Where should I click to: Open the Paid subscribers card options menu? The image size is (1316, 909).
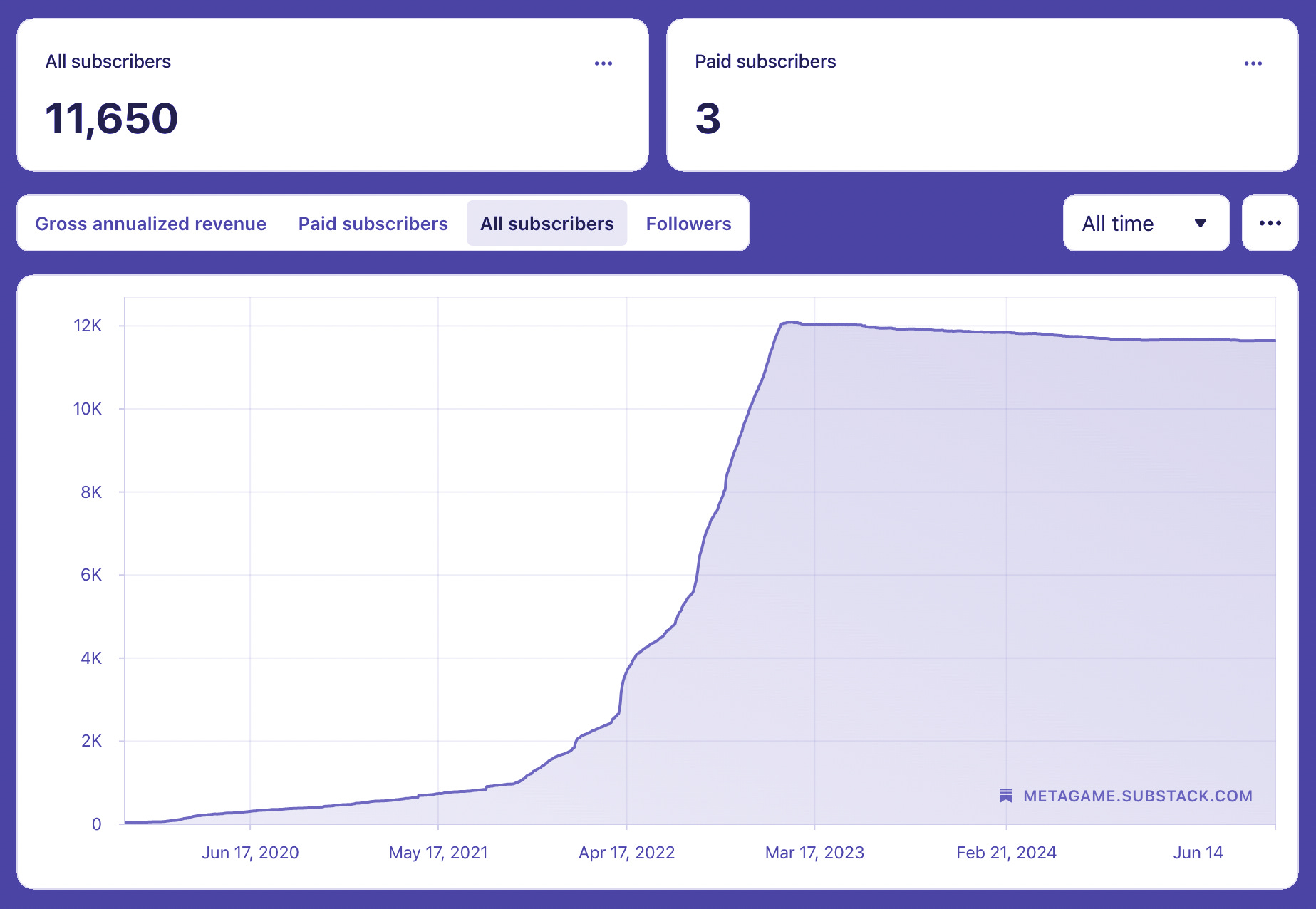(1253, 63)
